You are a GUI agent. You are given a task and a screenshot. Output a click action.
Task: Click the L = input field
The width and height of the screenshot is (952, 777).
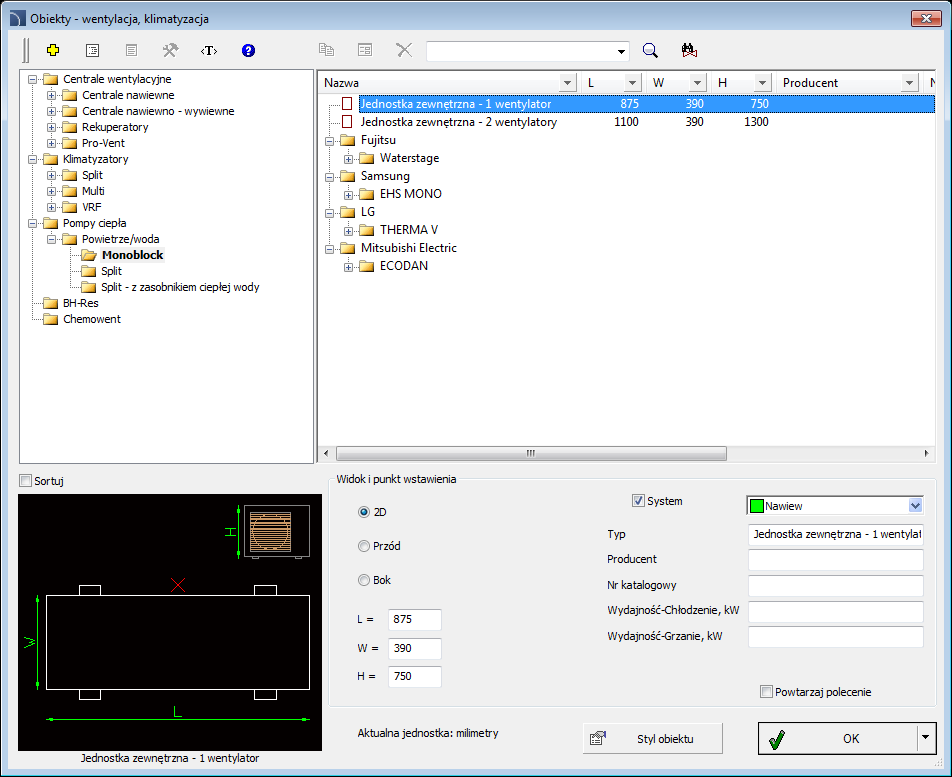tap(415, 619)
